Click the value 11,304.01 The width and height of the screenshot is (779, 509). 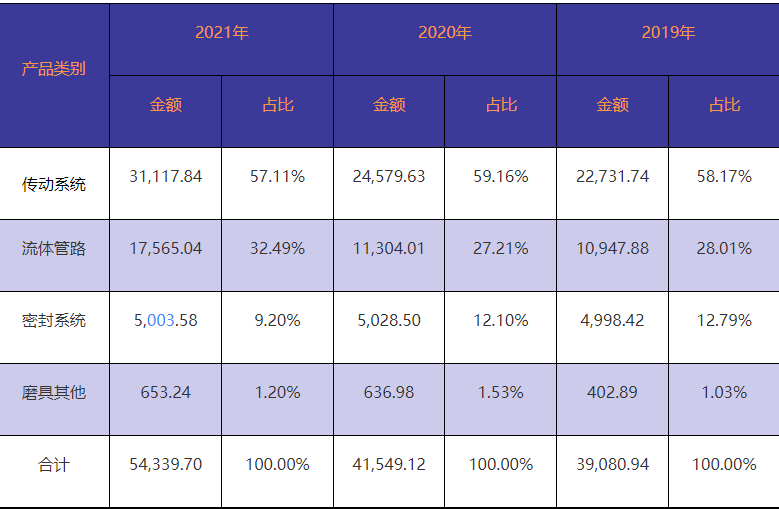389,248
